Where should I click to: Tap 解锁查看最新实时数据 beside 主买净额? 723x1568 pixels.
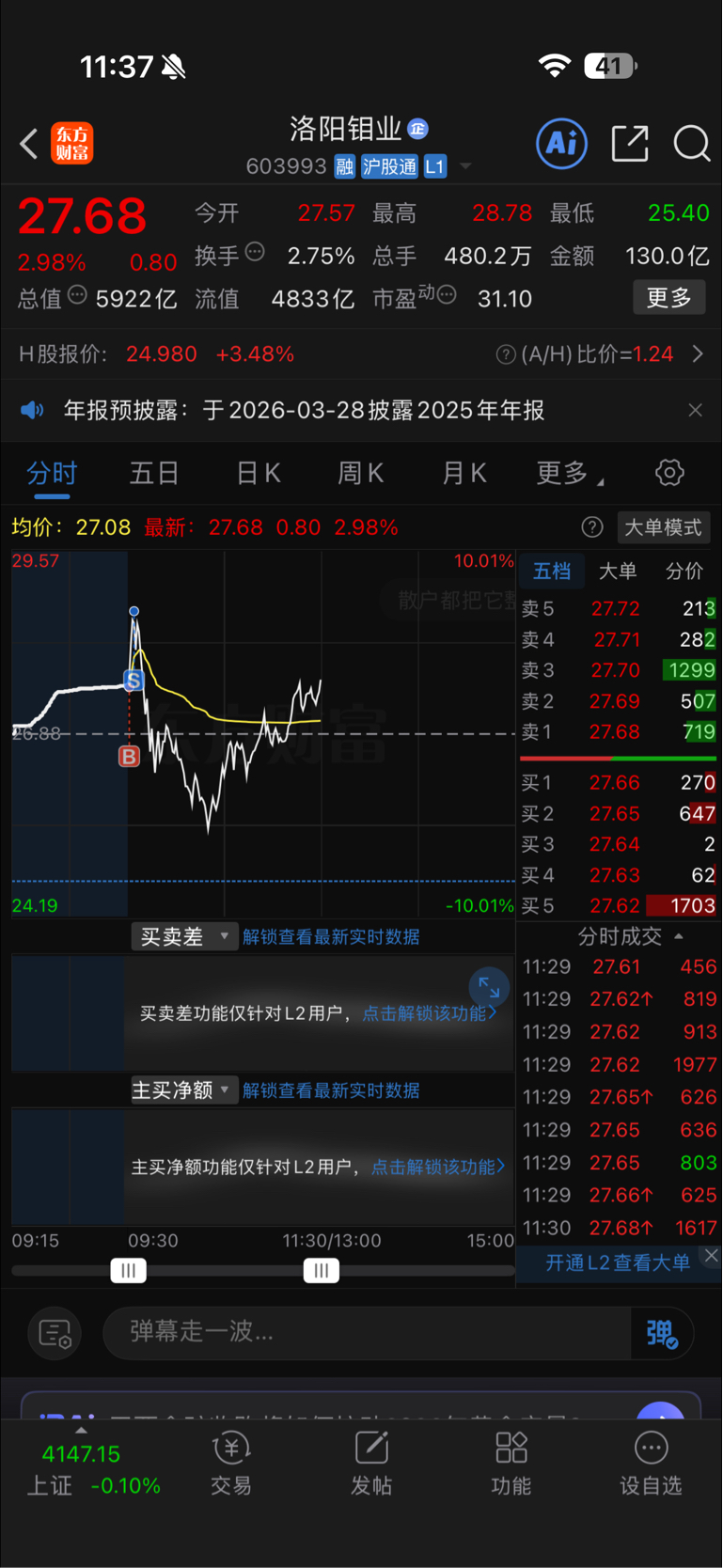click(331, 1090)
